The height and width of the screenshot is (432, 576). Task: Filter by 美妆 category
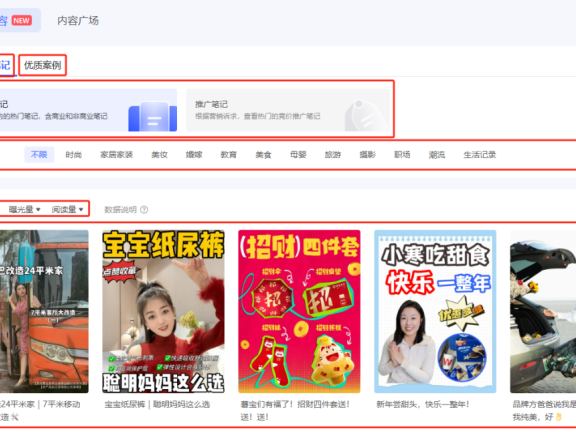point(159,155)
